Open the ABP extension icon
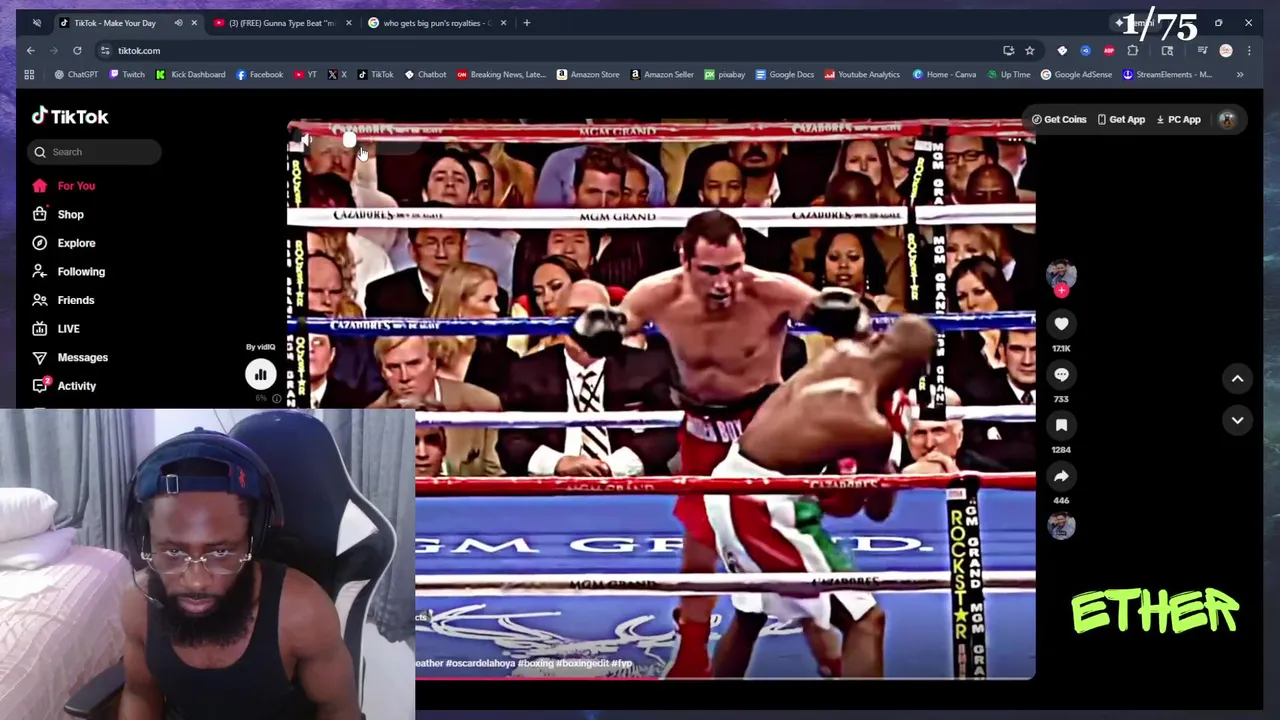Viewport: 1280px width, 720px height. (x=1109, y=50)
